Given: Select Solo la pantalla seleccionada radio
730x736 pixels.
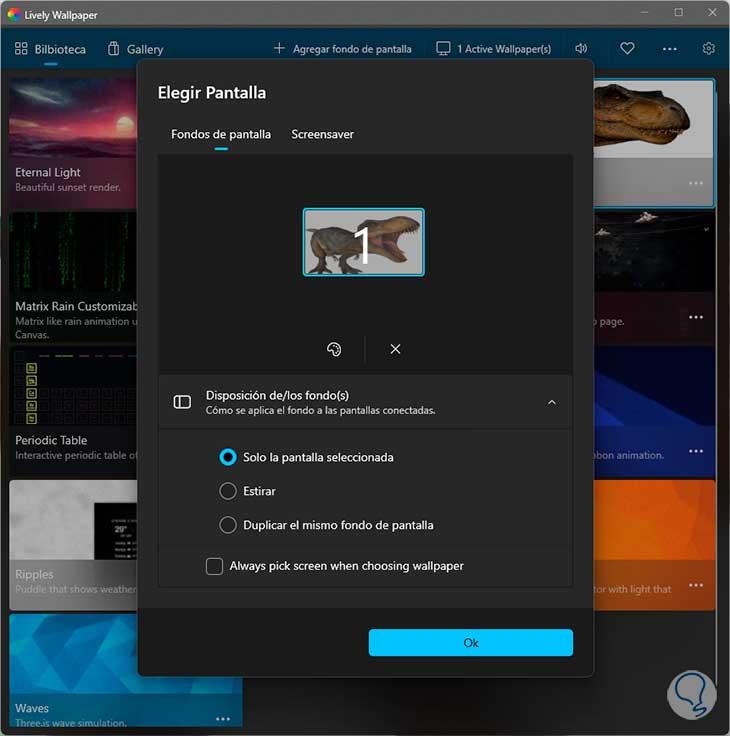Looking at the screenshot, I should click(x=307, y=457).
